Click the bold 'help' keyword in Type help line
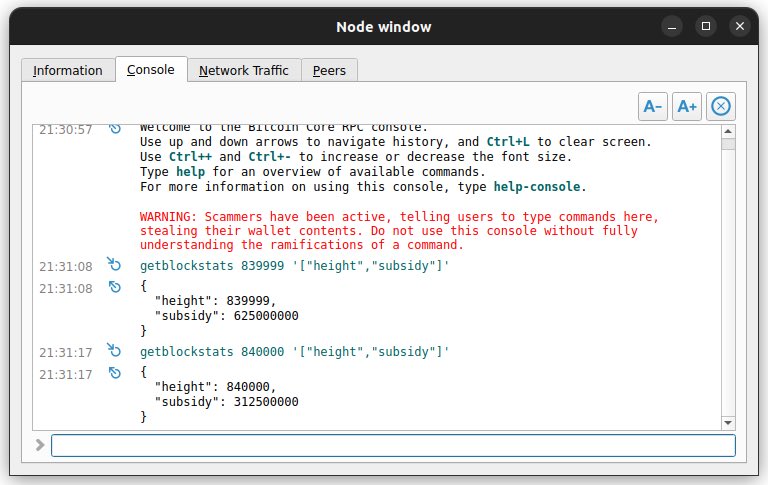 click(x=191, y=172)
